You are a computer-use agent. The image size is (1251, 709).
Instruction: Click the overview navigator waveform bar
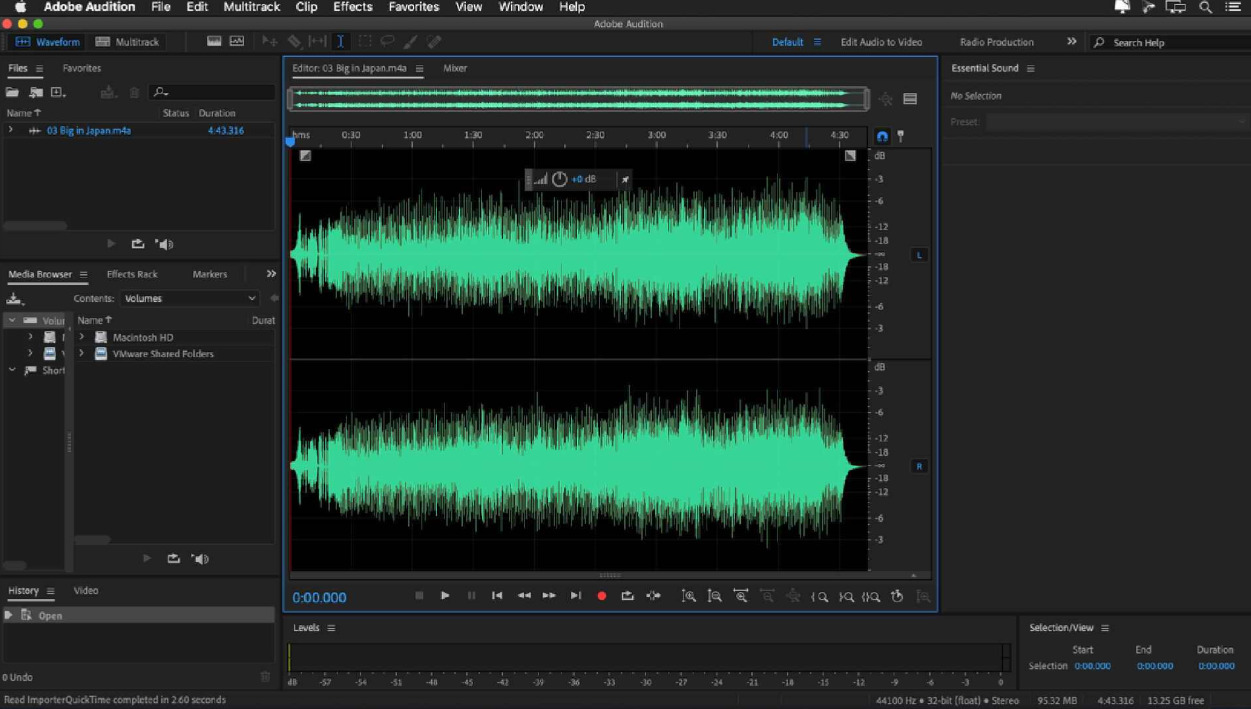click(x=579, y=98)
